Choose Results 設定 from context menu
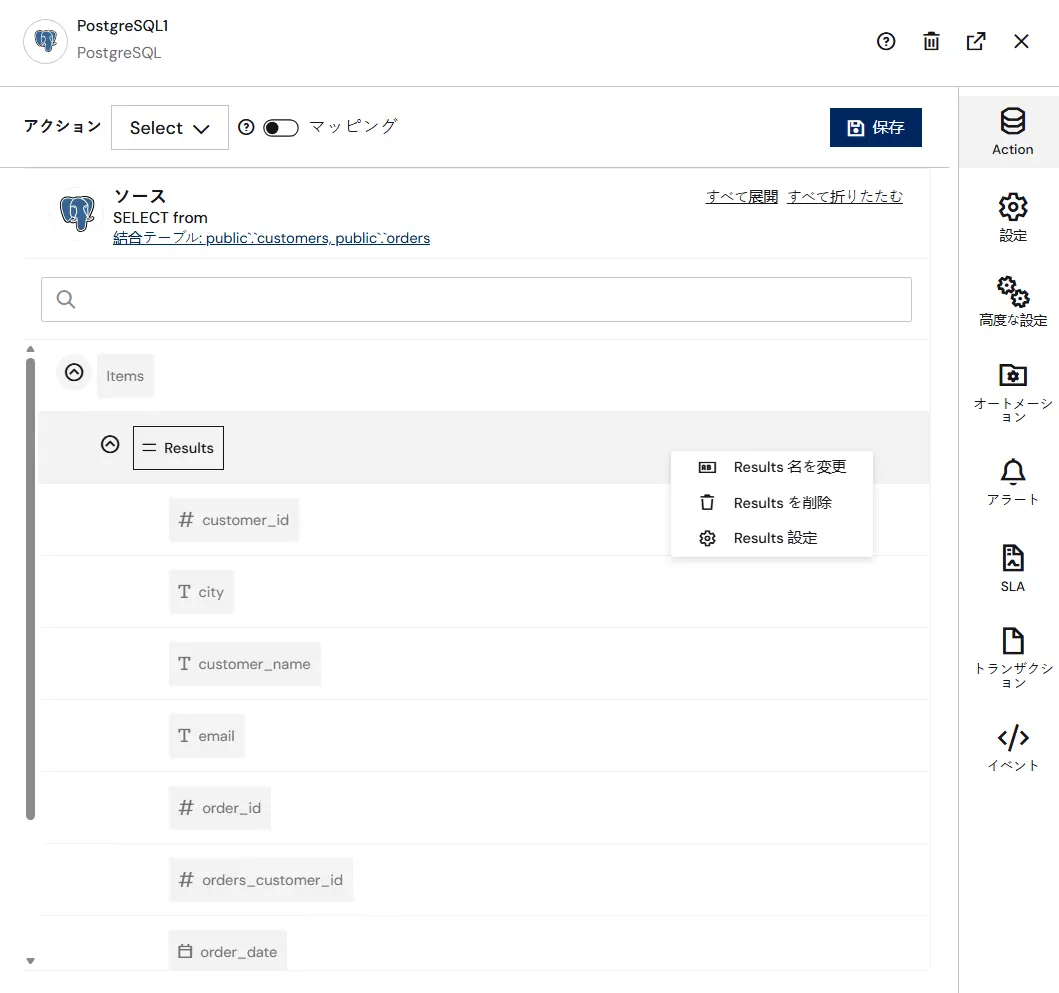Viewport: 1059px width, 993px height. (771, 538)
